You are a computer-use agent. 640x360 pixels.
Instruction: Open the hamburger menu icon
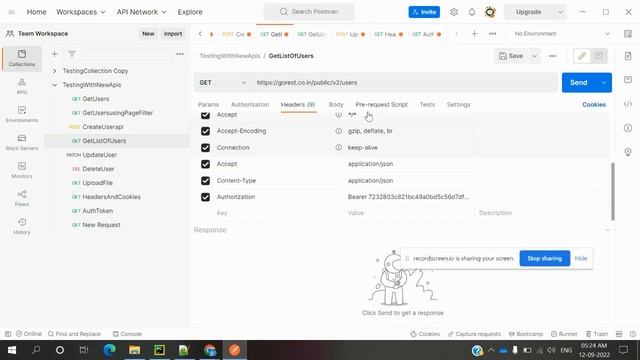[x=11, y=12]
